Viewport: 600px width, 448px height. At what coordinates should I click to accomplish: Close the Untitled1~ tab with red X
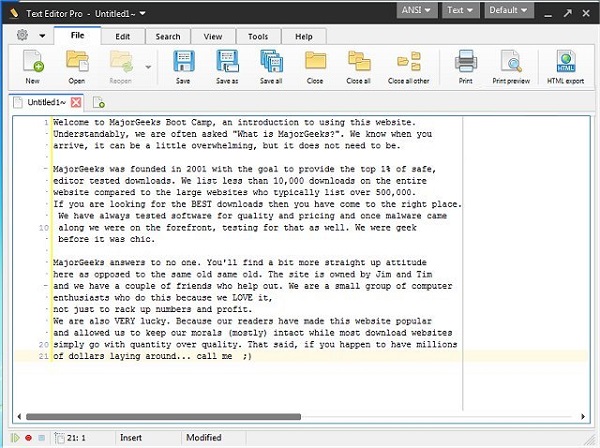(x=76, y=102)
